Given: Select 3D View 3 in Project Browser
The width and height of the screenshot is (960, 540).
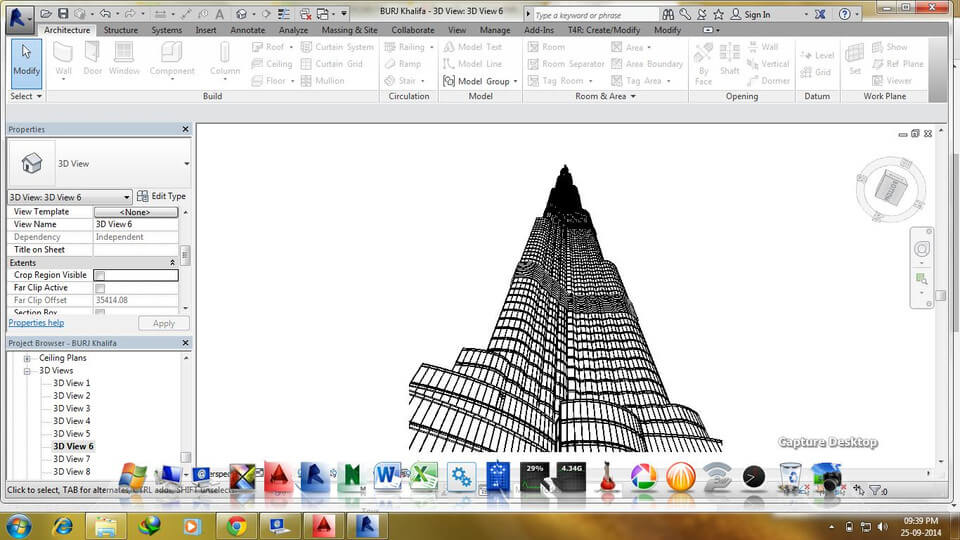Looking at the screenshot, I should [71, 408].
